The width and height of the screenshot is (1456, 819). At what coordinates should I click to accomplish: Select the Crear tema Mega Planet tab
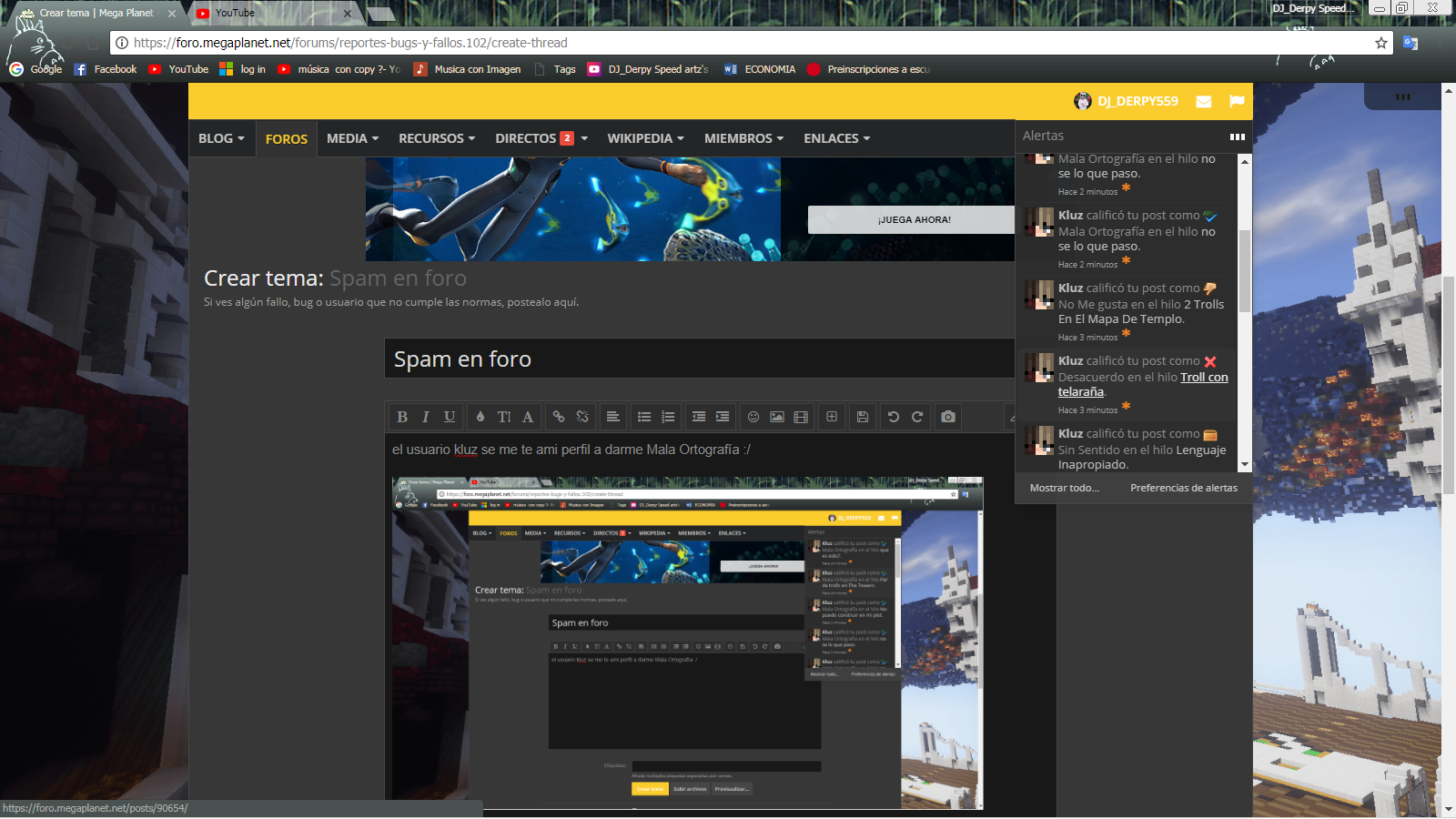click(x=96, y=13)
